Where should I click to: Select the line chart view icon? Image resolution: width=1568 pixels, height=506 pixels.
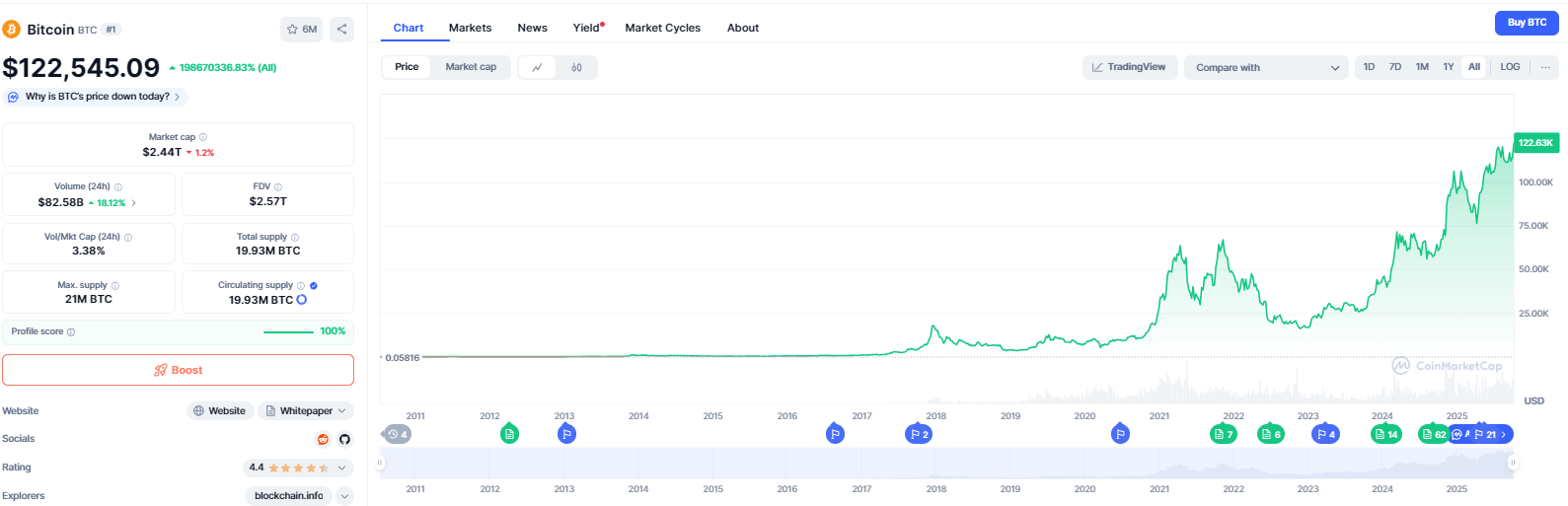click(537, 67)
